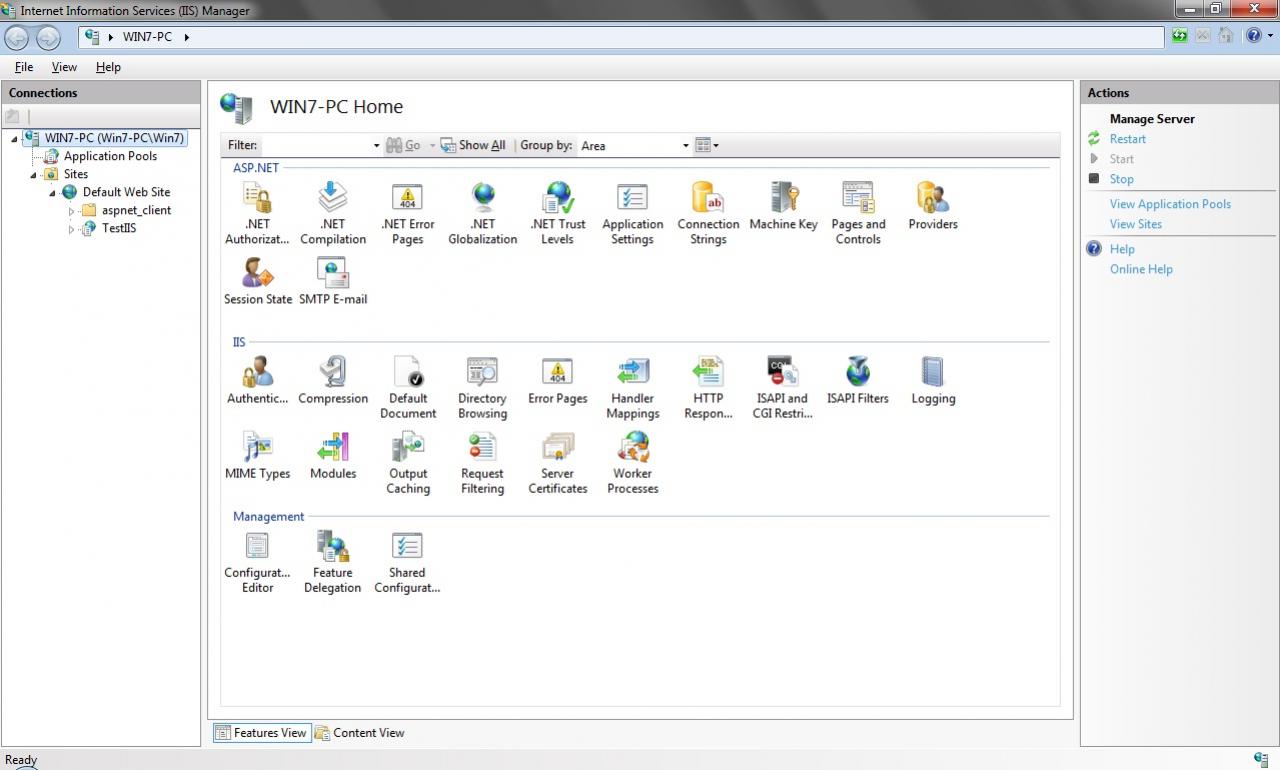Screen dimensions: 1280x770
Task: Restart the server from Actions pane
Action: pyautogui.click(x=1127, y=139)
